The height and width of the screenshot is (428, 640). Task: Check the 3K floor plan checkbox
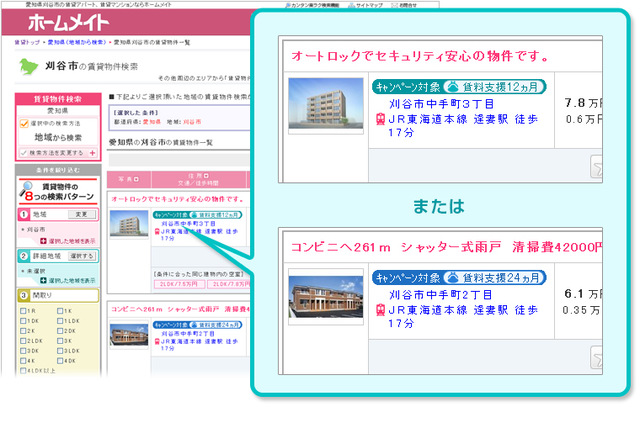pos(60,341)
